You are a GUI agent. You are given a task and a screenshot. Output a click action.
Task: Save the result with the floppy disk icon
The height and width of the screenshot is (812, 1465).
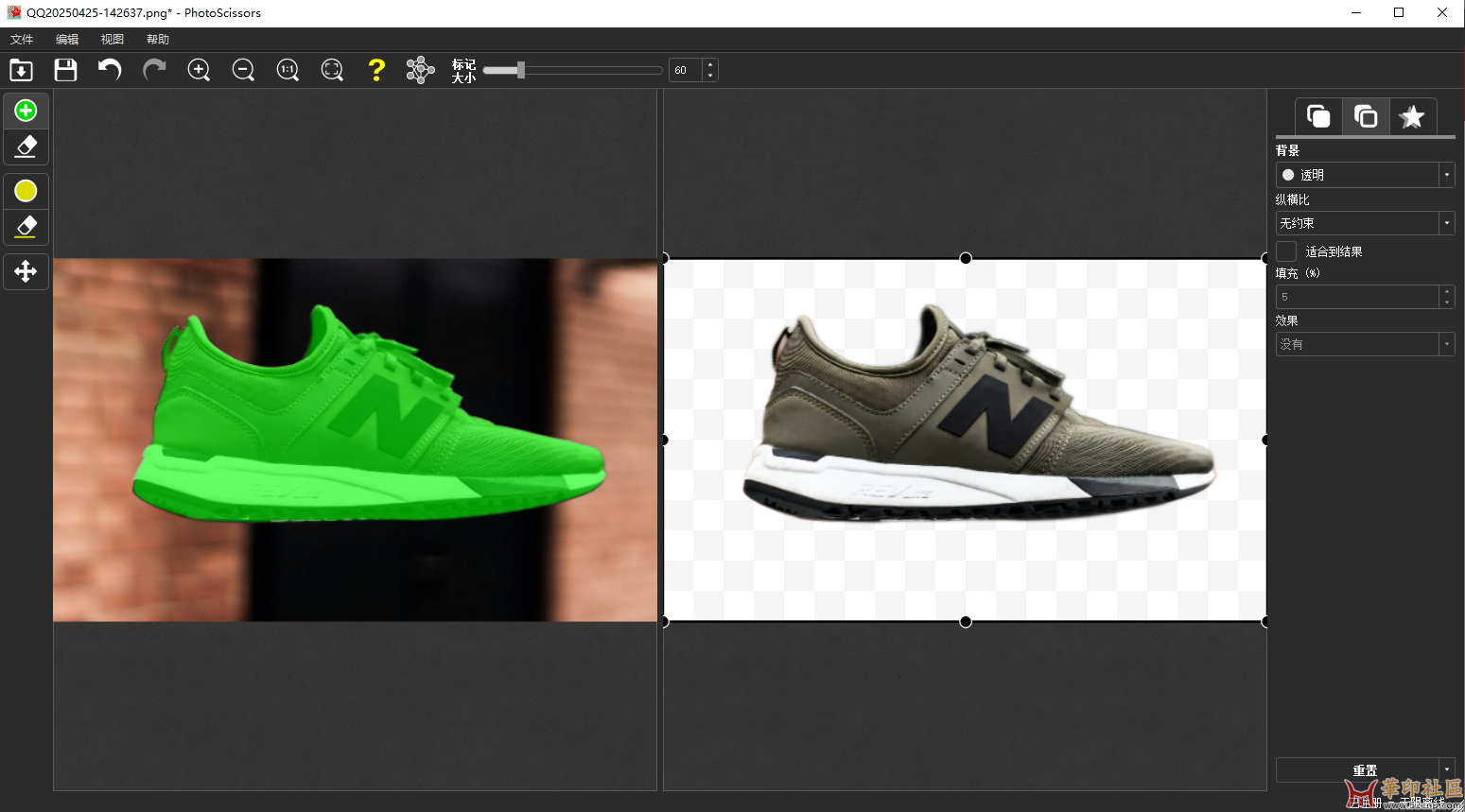pos(65,70)
